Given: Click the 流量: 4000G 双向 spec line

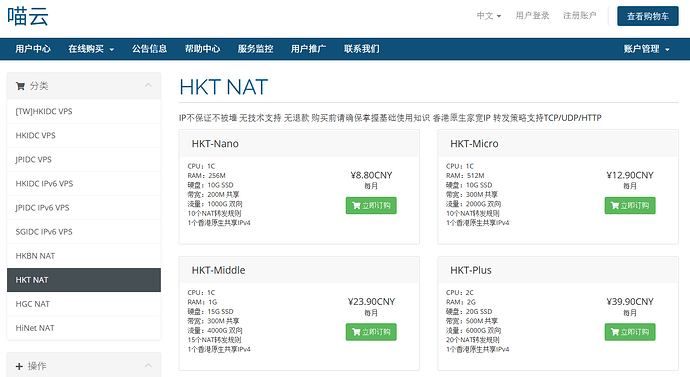Looking at the screenshot, I should point(215,330).
